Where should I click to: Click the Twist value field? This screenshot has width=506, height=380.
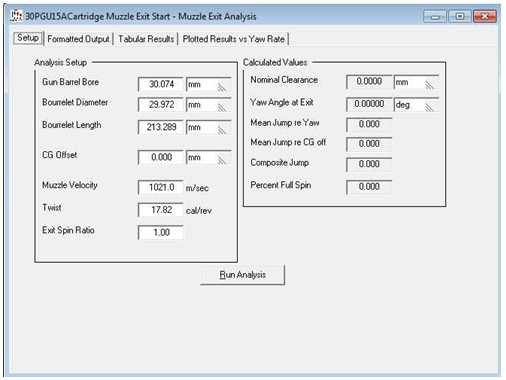click(x=161, y=210)
